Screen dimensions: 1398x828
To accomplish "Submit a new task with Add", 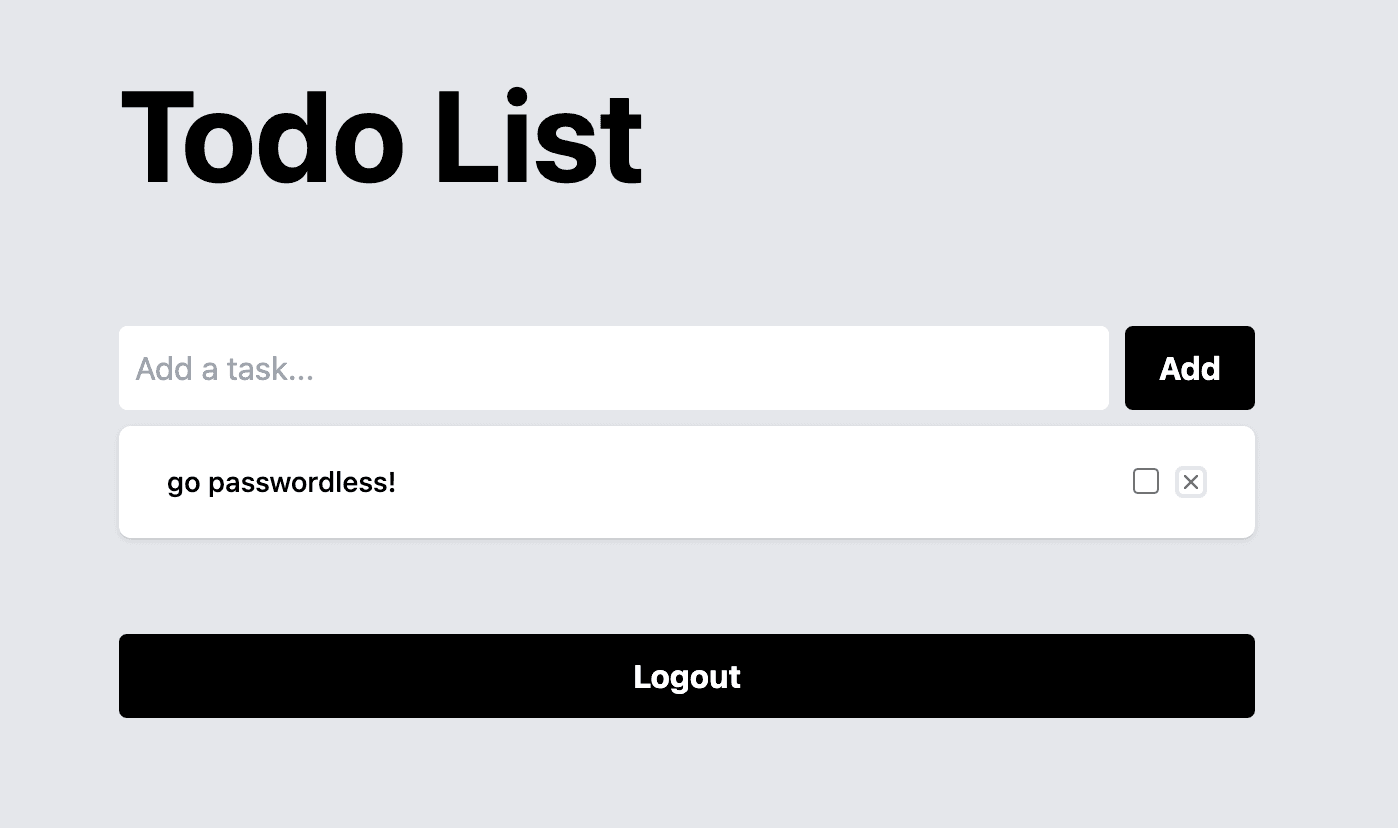I will click(x=1189, y=368).
